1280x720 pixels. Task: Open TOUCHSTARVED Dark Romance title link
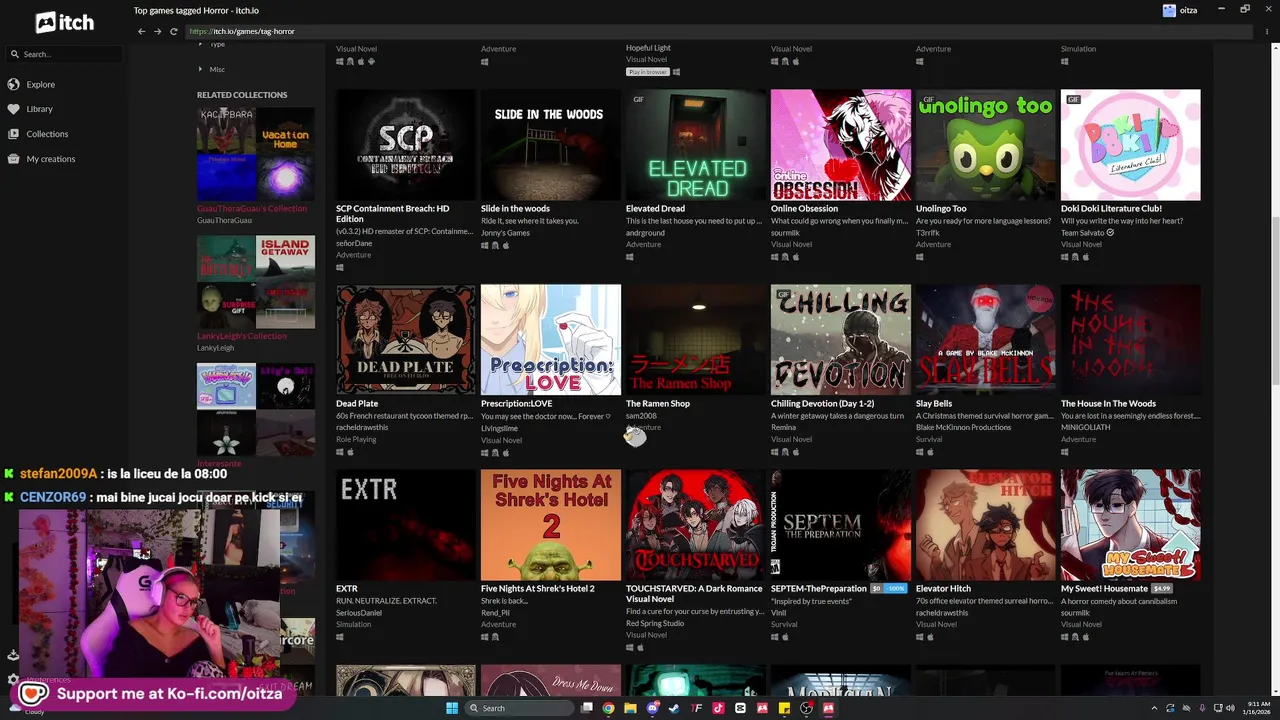click(695, 593)
